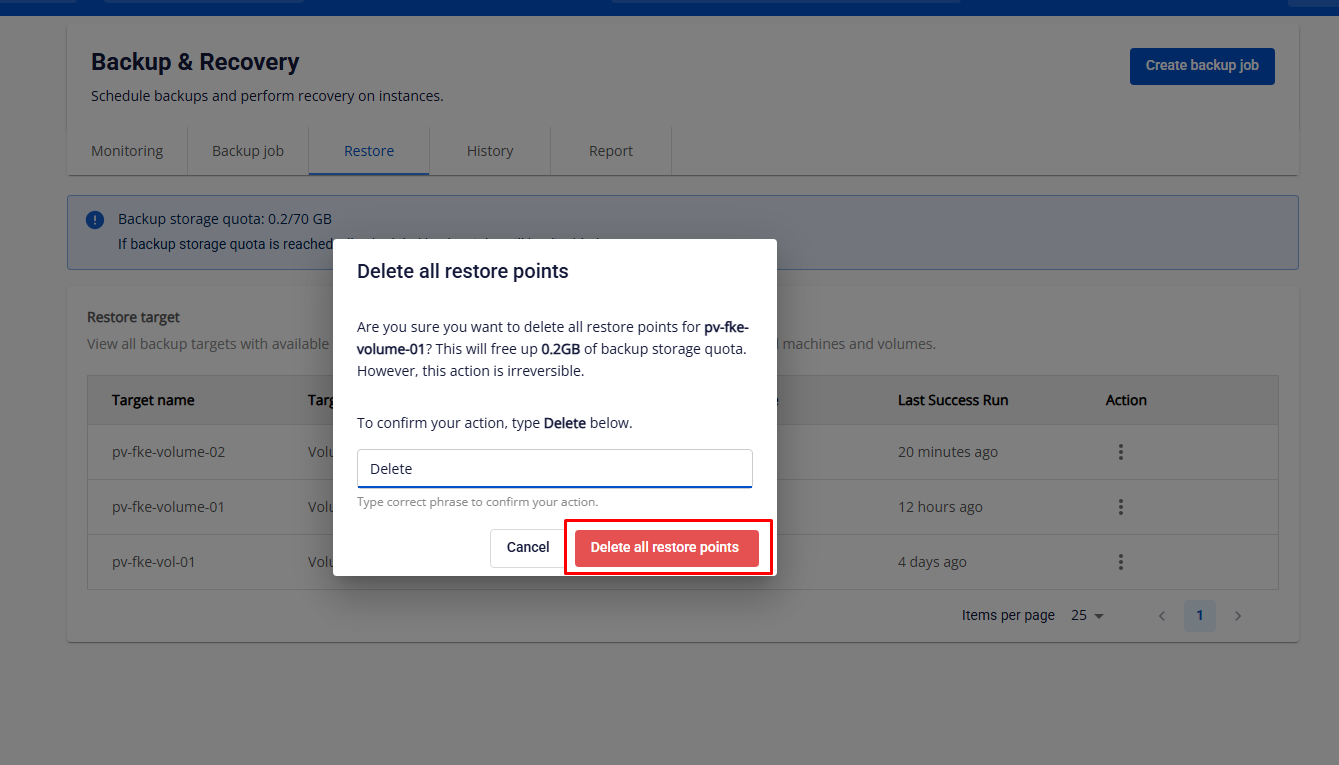Go to previous page using left chevron

1162,616
